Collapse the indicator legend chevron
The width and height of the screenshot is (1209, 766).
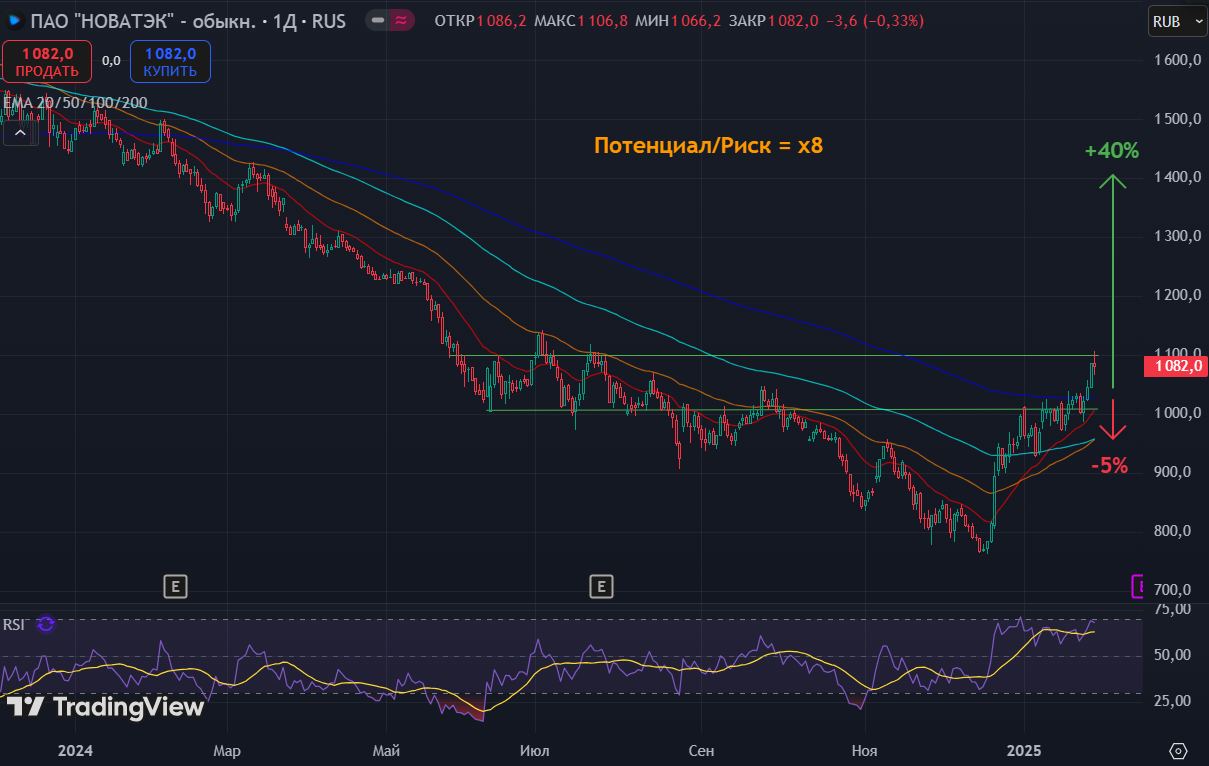click(20, 131)
